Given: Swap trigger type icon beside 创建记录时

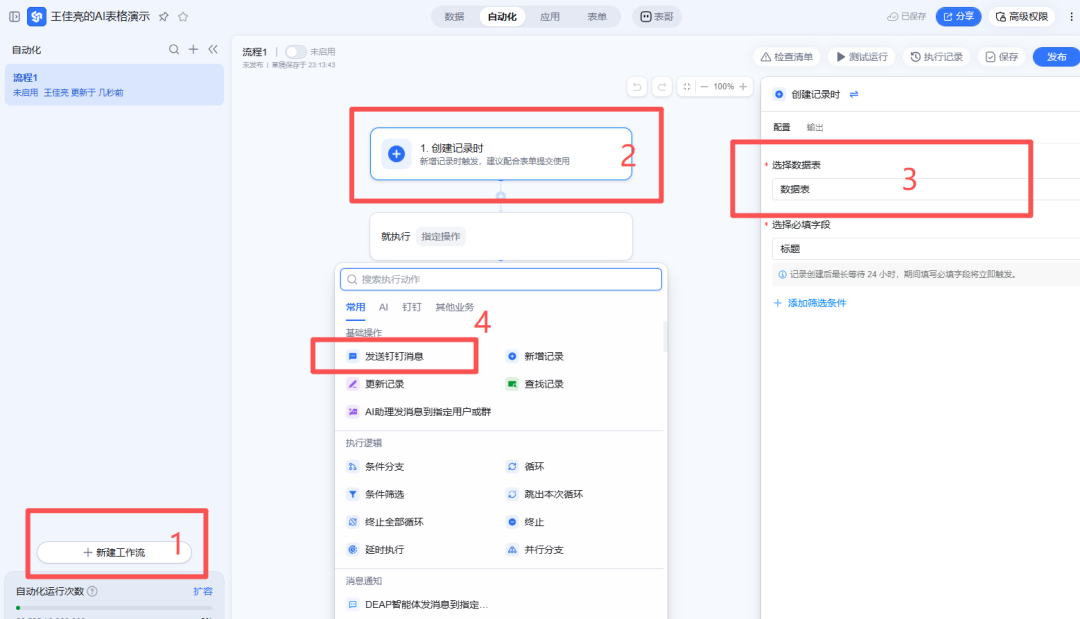Looking at the screenshot, I should tap(854, 94).
